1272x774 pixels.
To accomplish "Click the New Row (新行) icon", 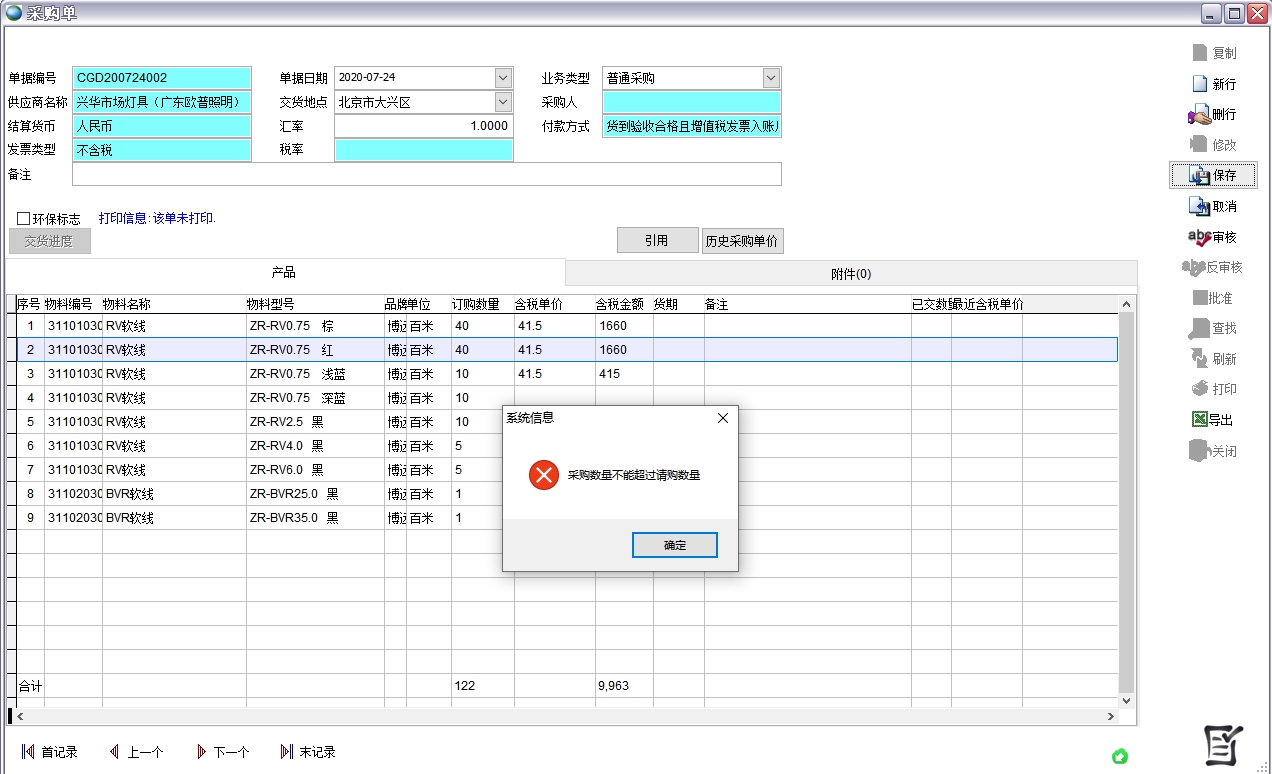I will tap(1200, 84).
